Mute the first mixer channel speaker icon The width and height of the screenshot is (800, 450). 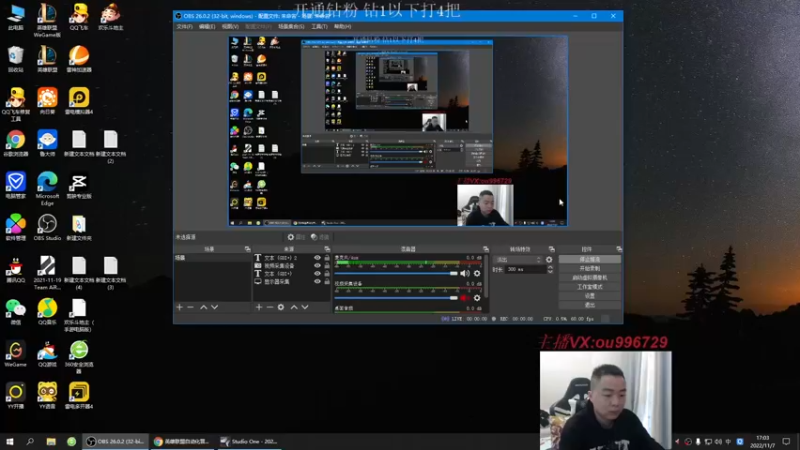[x=465, y=273]
